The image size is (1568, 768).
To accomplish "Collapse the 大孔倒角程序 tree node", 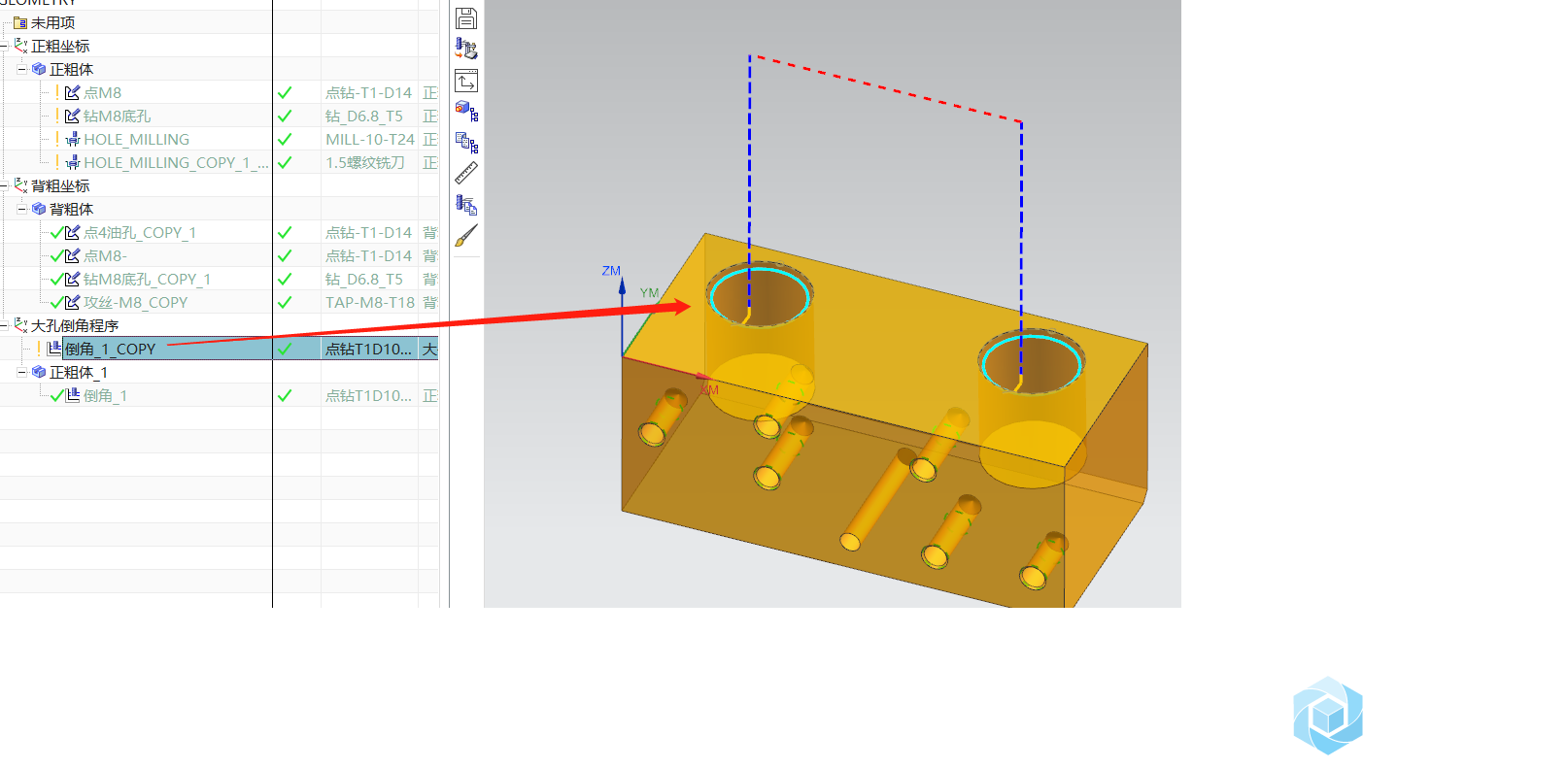I will [4, 325].
